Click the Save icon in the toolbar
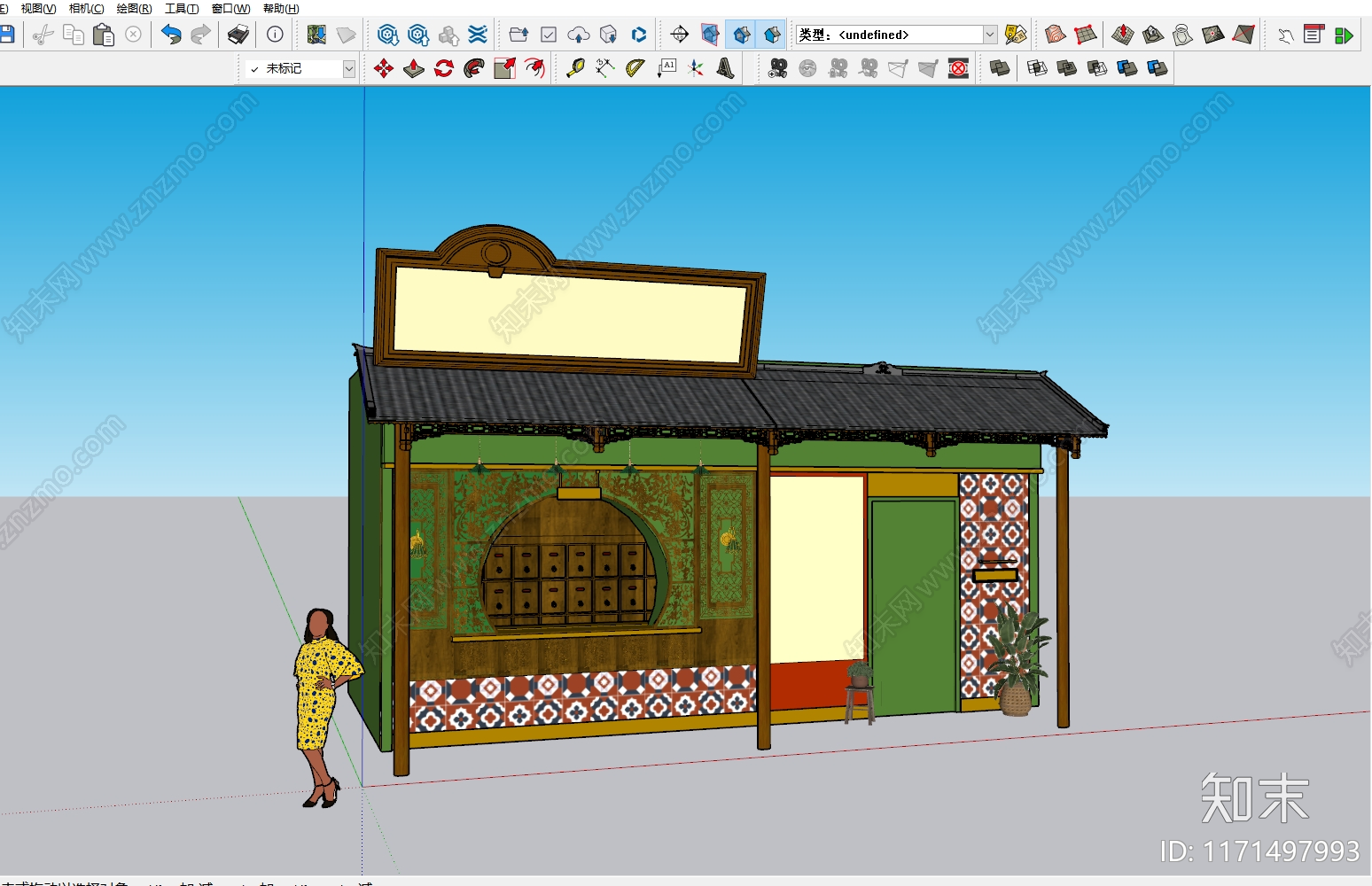 6,35
